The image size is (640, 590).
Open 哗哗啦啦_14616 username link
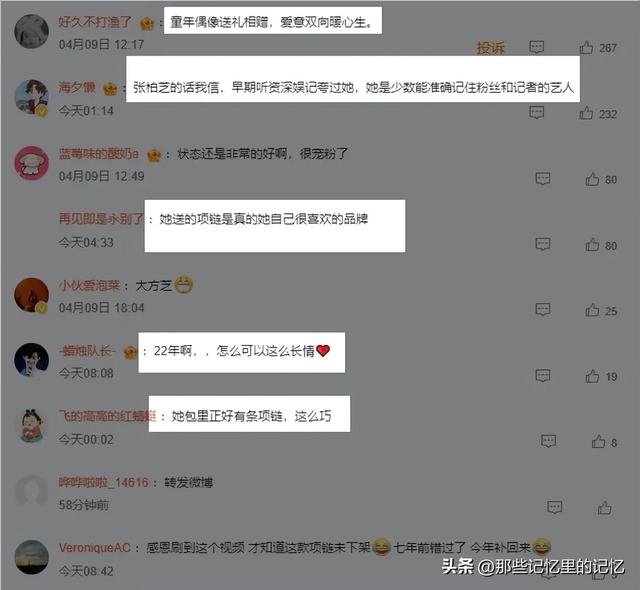(103, 482)
